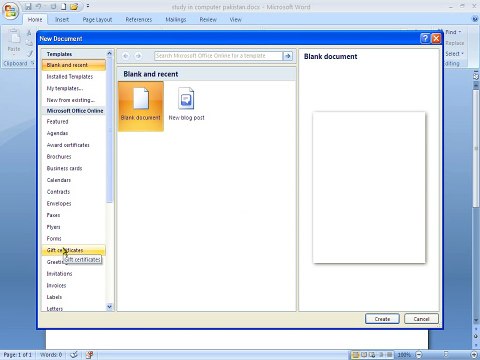480x360 pixels.
Task: Select Blank and recent category
Action: tap(74, 65)
